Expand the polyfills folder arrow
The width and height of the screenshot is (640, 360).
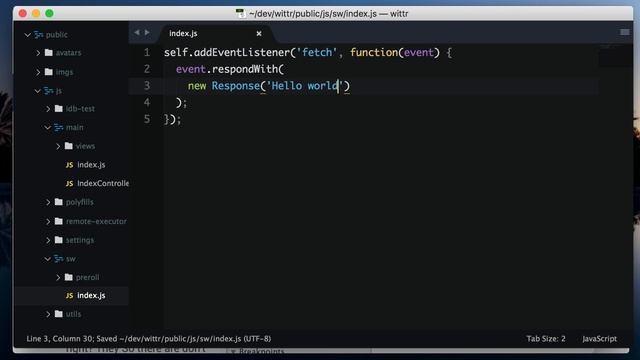pos(48,202)
